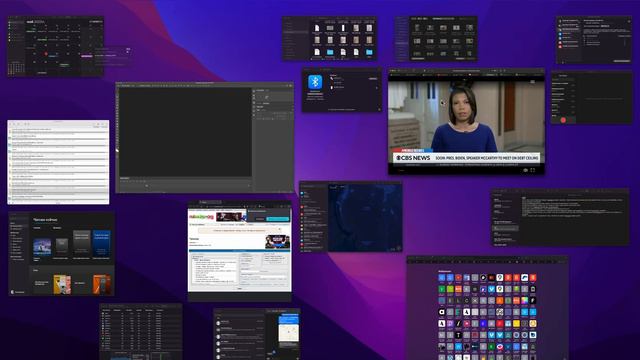Image resolution: width=640 pixels, height=360 pixels.
Task: Open the yellow book cover in Books
Action: tap(62, 284)
